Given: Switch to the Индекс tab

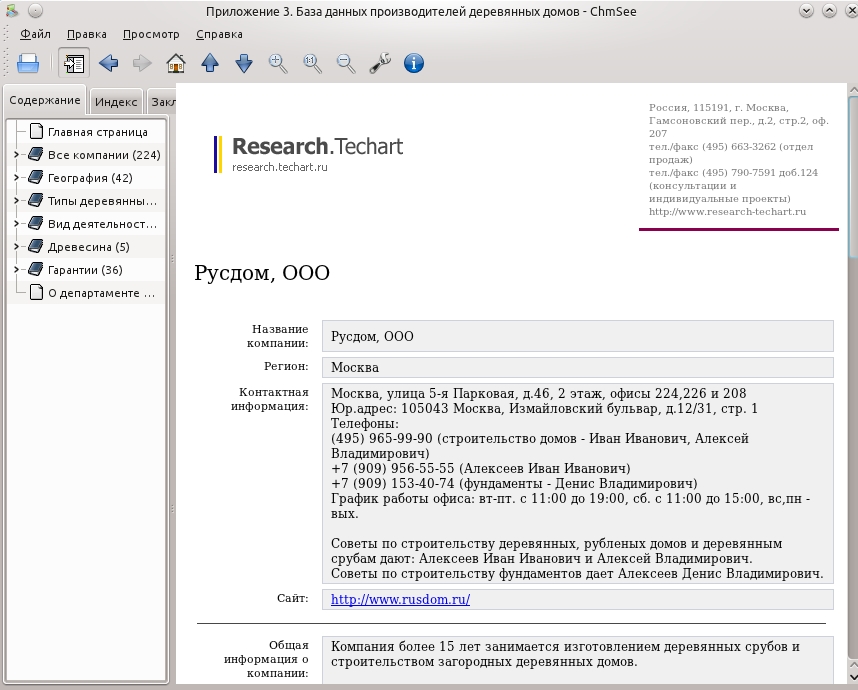Looking at the screenshot, I should pyautogui.click(x=116, y=102).
